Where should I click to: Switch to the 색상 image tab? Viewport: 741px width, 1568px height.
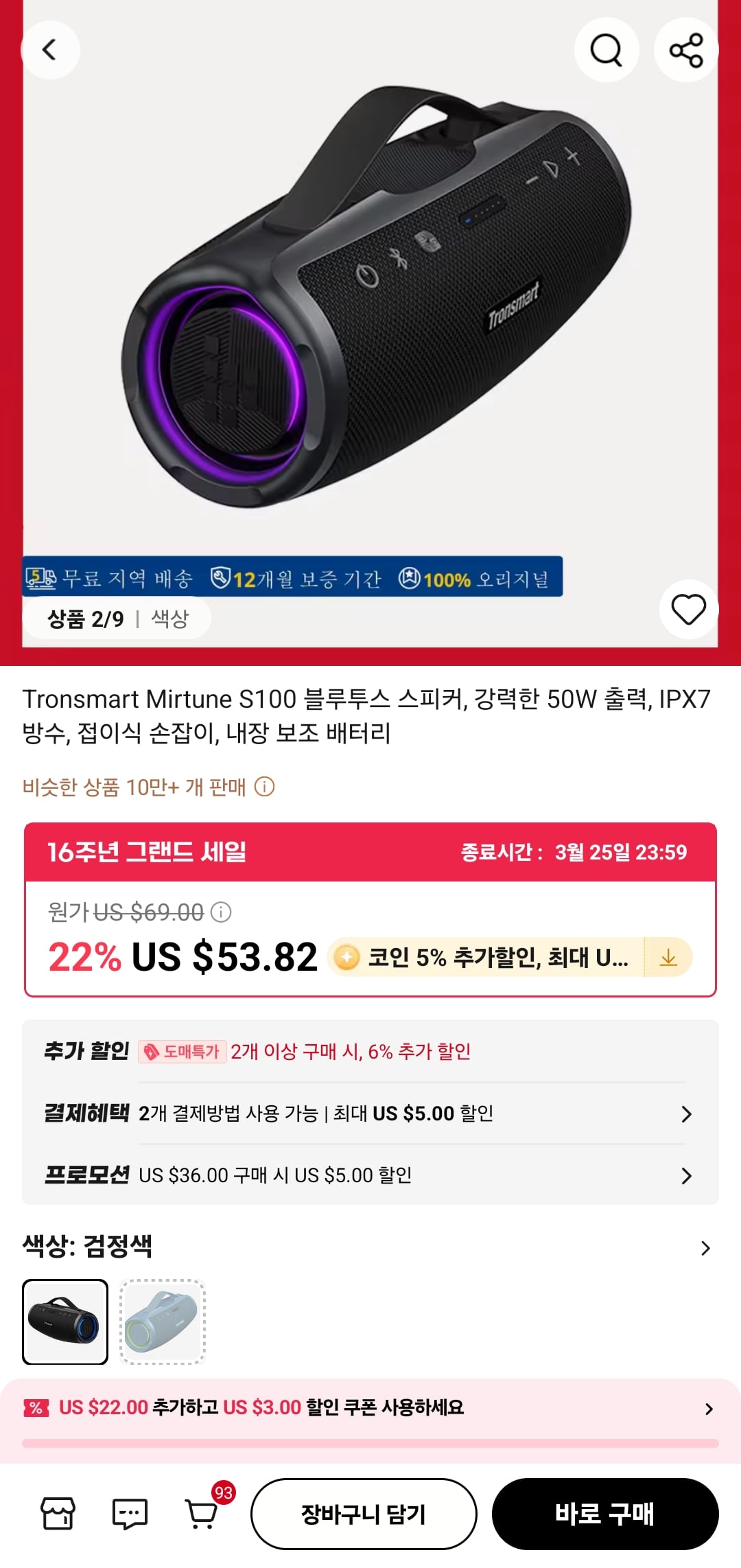click(169, 619)
